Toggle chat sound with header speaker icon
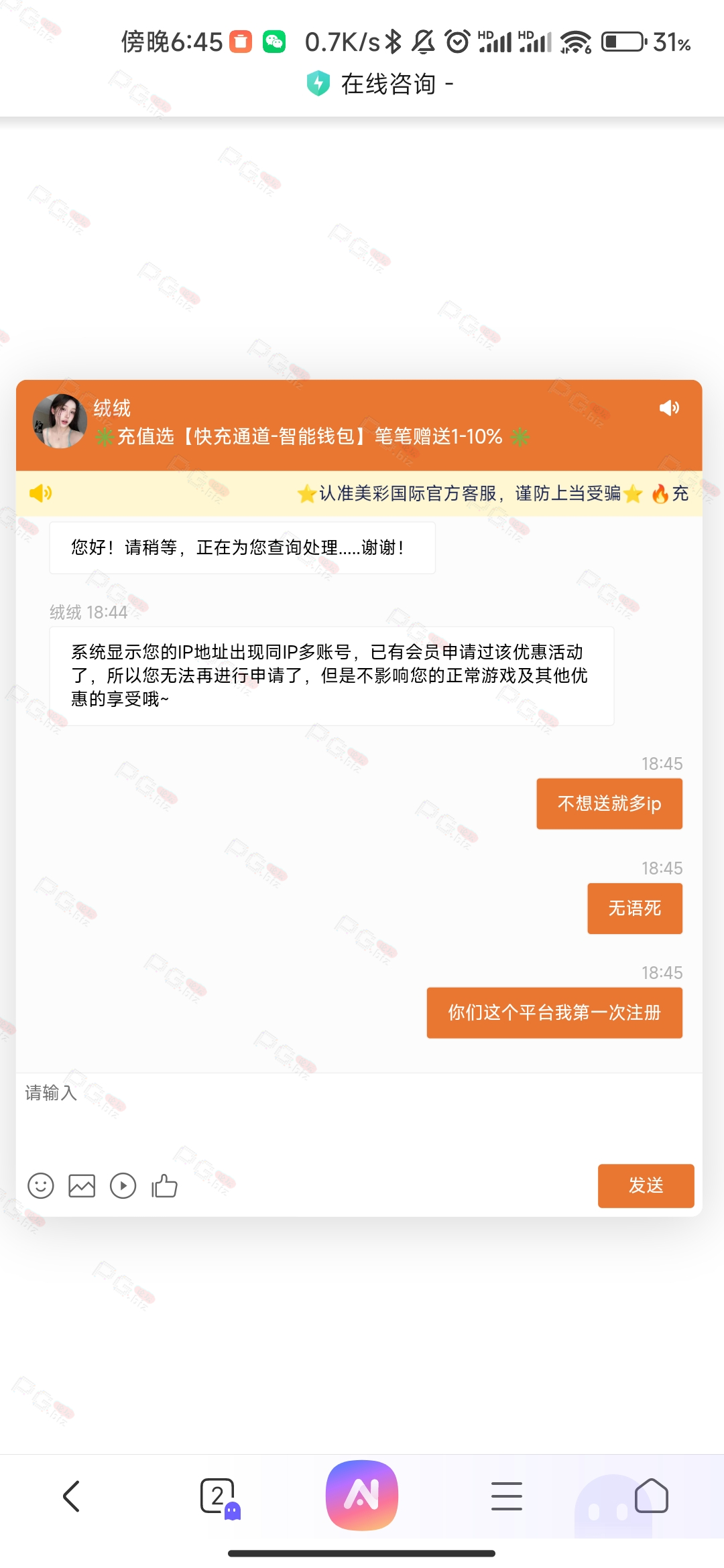 click(x=669, y=407)
